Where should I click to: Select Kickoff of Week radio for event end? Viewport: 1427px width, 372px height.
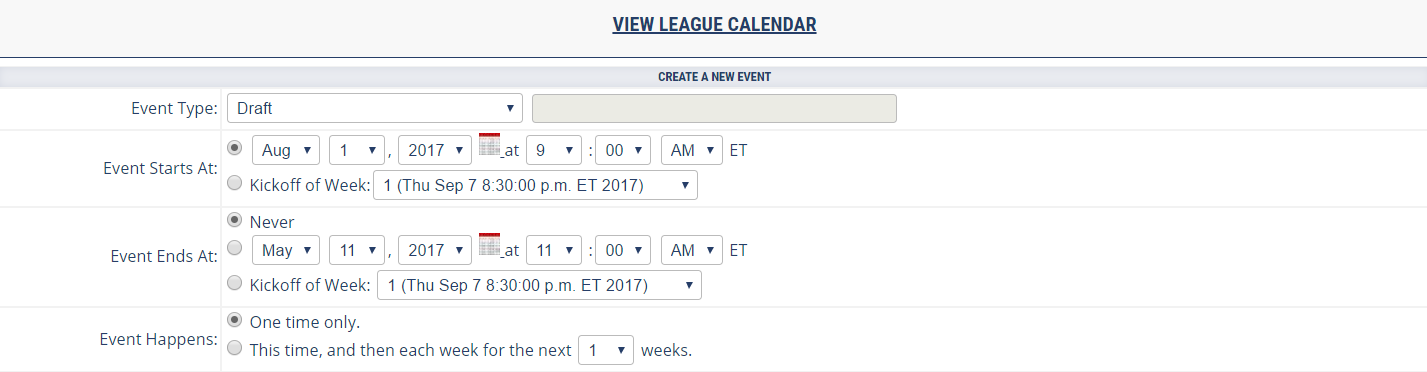click(x=235, y=283)
